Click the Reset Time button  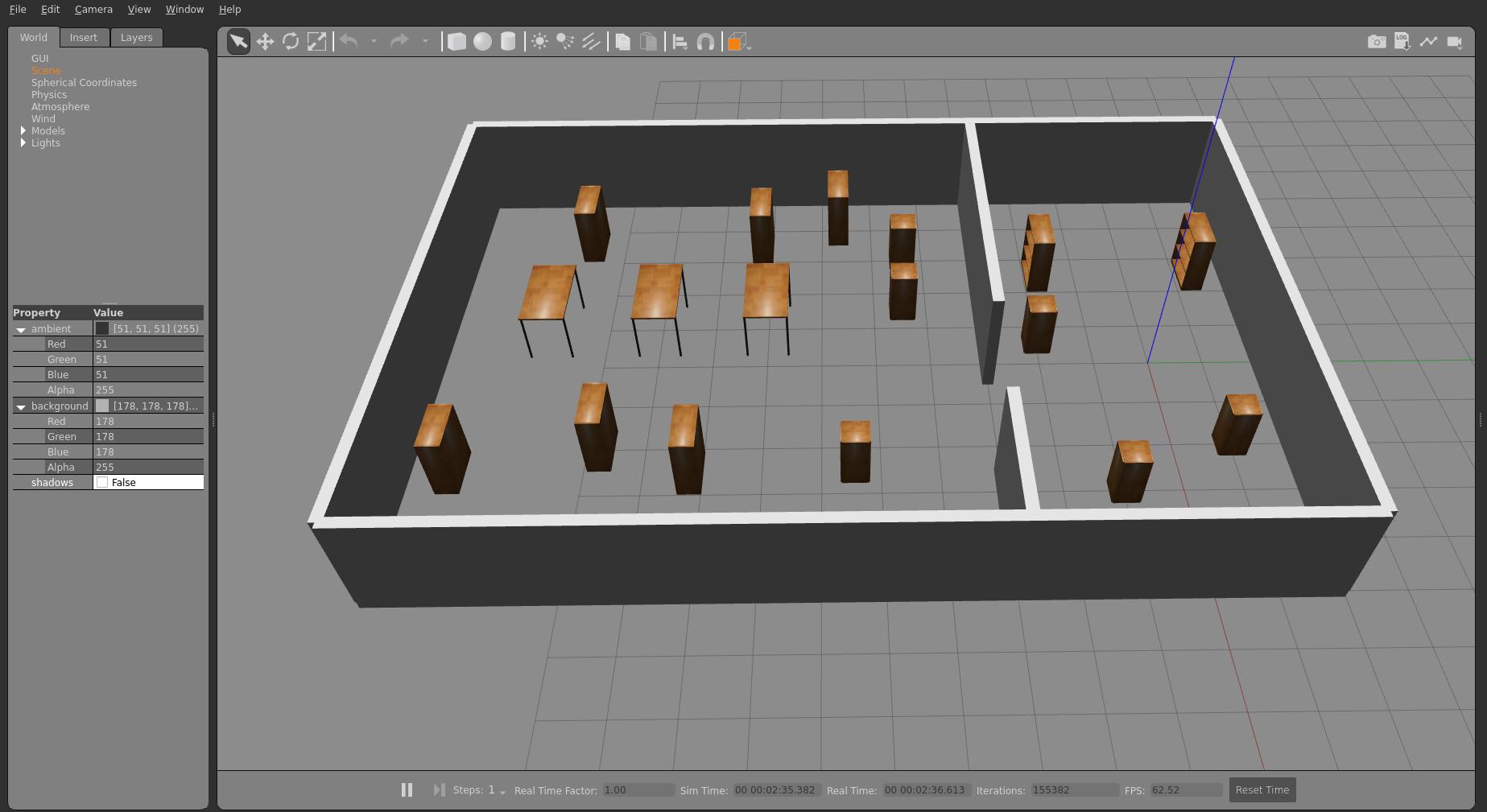[x=1262, y=790]
